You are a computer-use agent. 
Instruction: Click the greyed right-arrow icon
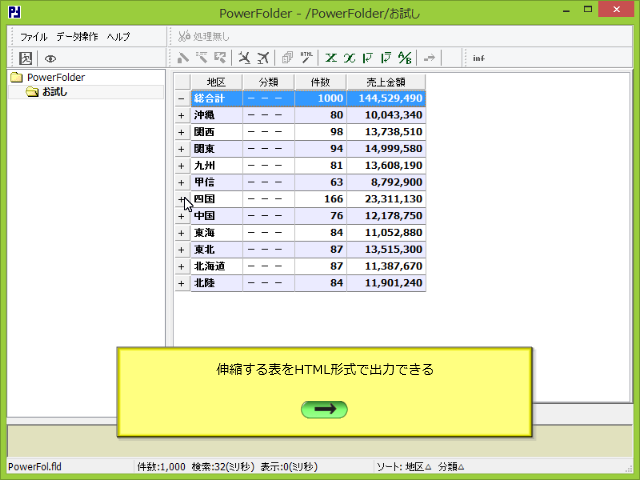coord(429,58)
